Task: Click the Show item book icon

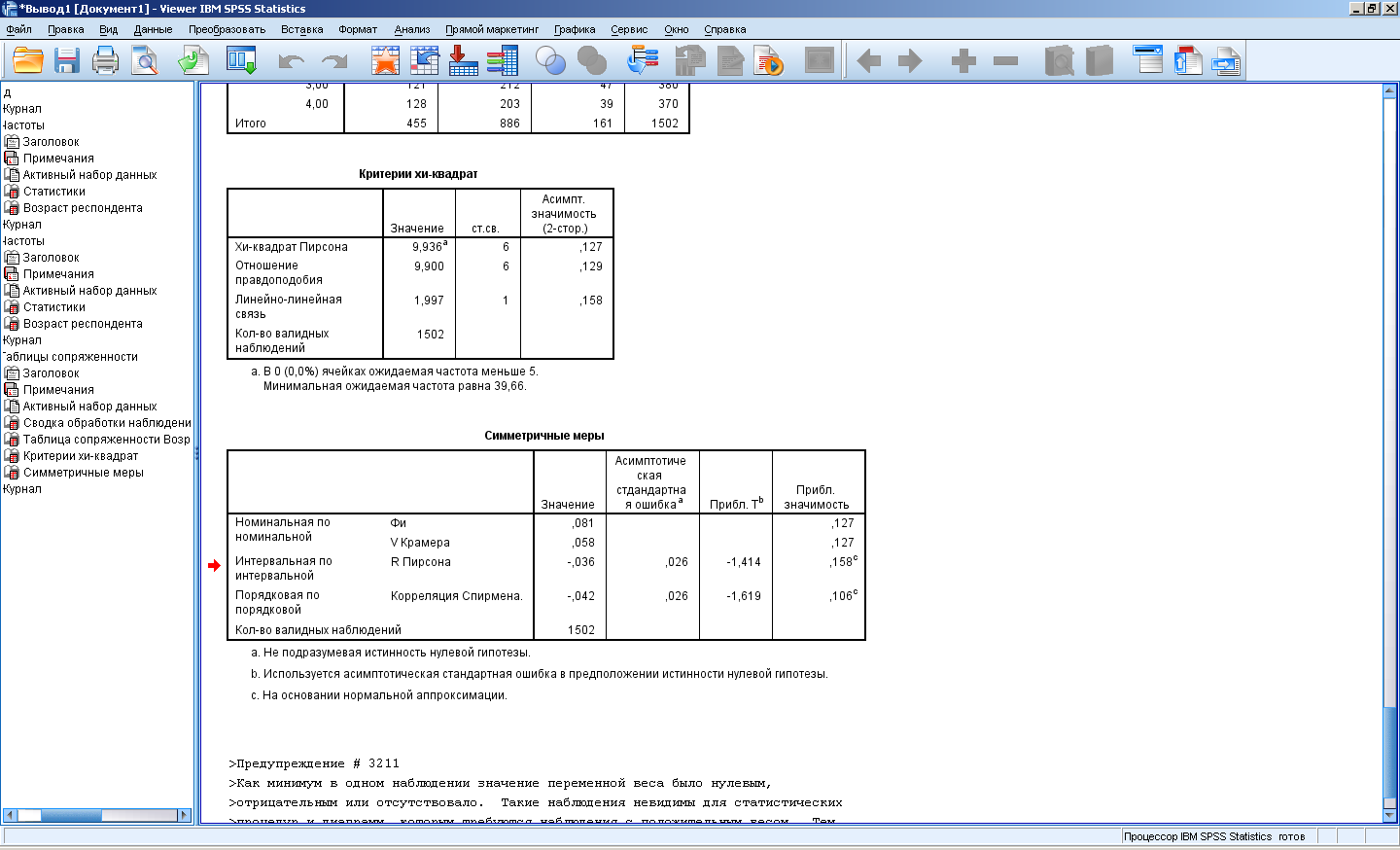Action: tap(1059, 61)
